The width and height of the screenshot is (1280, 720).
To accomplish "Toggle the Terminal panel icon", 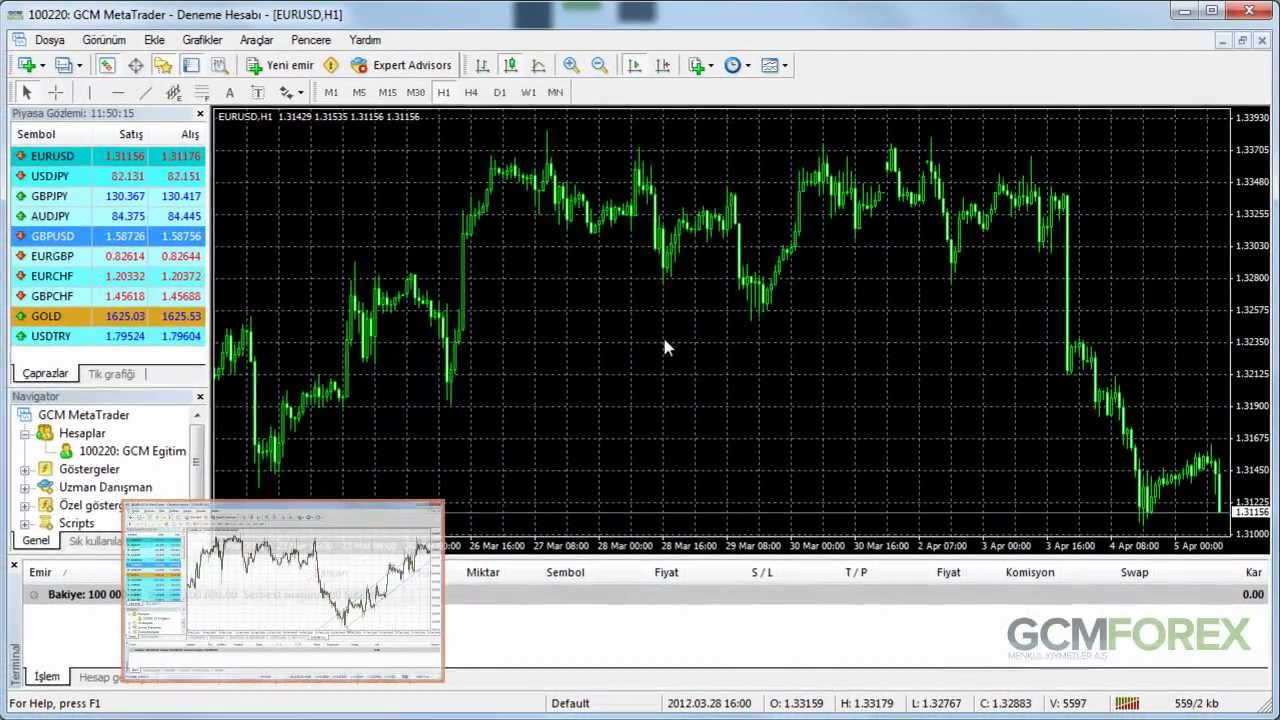I will tap(191, 65).
